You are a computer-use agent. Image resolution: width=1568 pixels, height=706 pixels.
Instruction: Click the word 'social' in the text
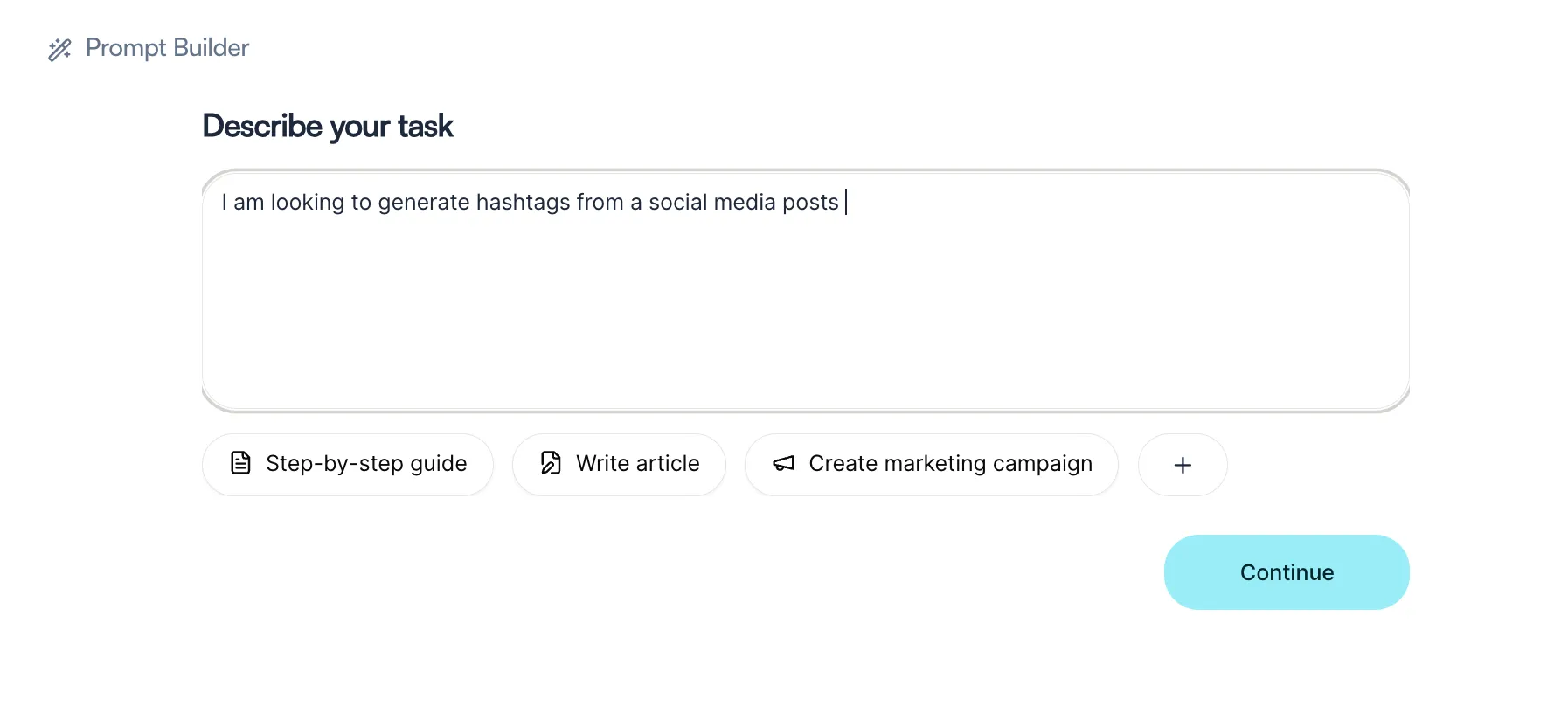[677, 203]
